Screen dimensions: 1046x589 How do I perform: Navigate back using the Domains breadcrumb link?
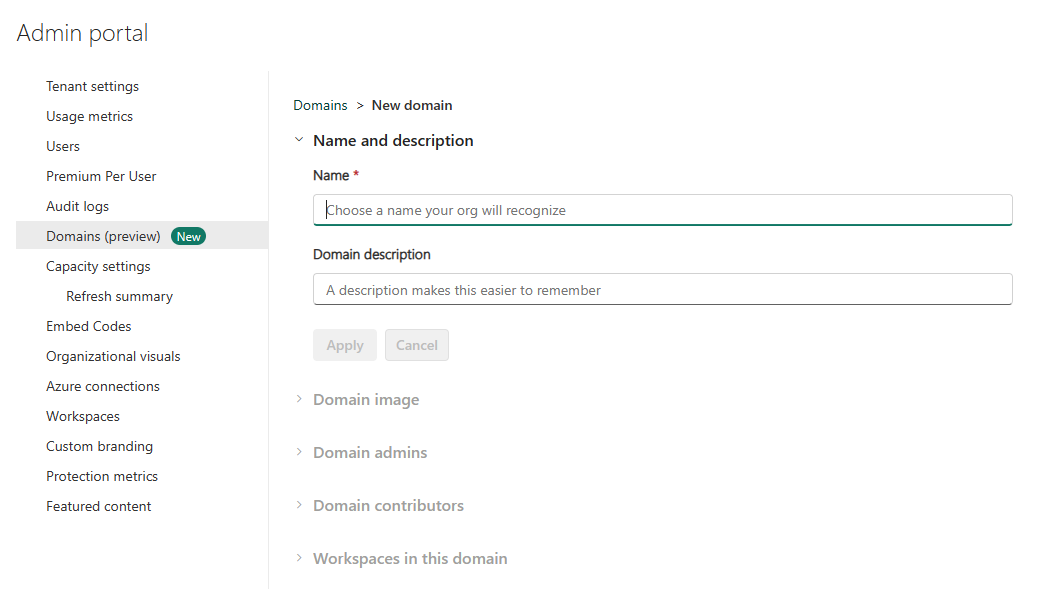click(x=320, y=105)
